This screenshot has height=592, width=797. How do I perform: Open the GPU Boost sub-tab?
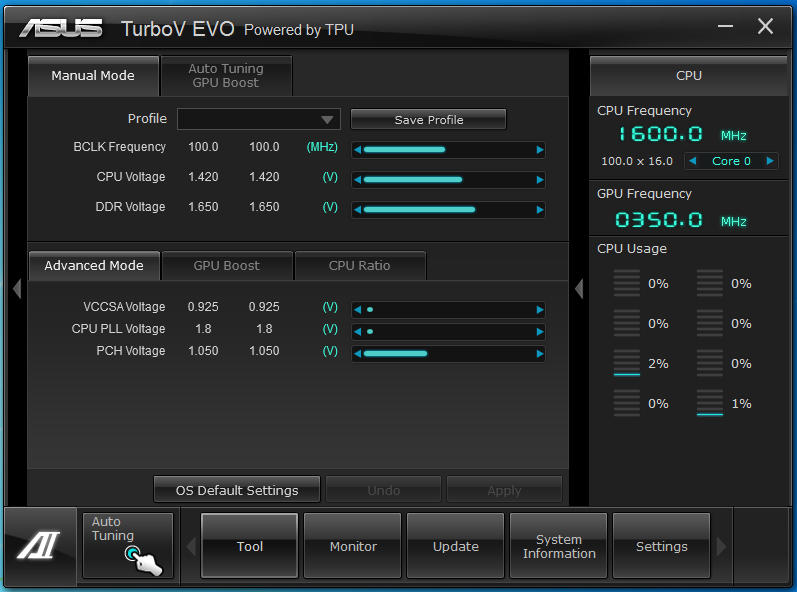point(227,266)
